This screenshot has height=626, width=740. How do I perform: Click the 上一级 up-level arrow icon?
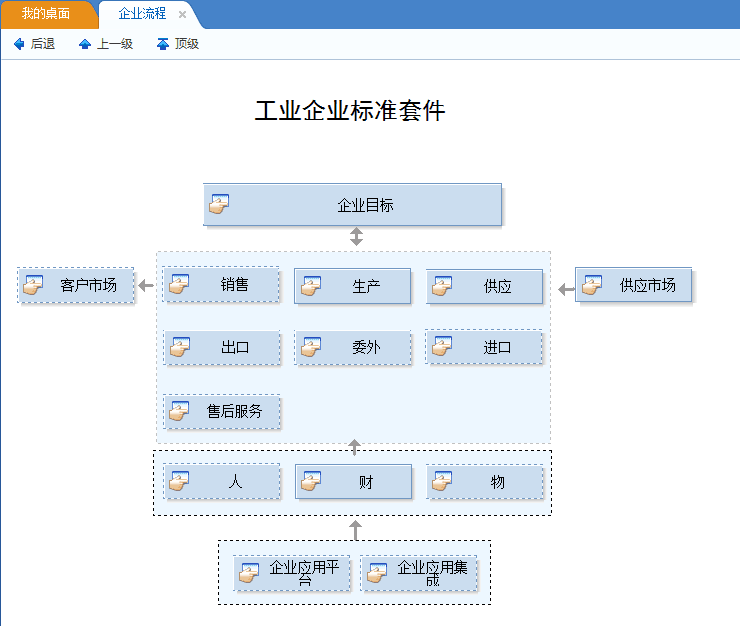85,44
